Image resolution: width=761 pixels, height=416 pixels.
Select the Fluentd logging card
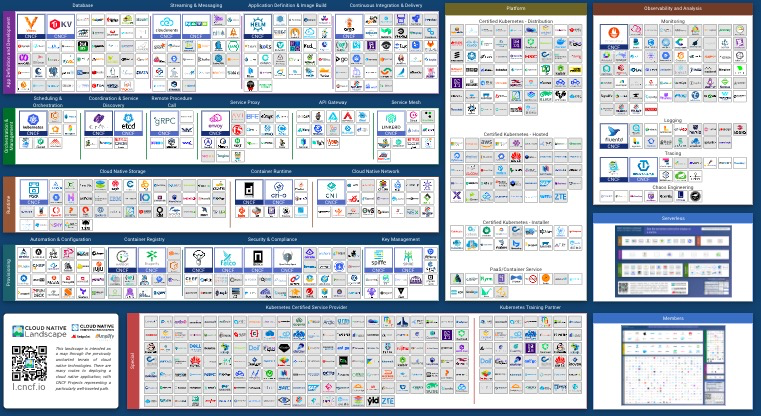tap(614, 136)
